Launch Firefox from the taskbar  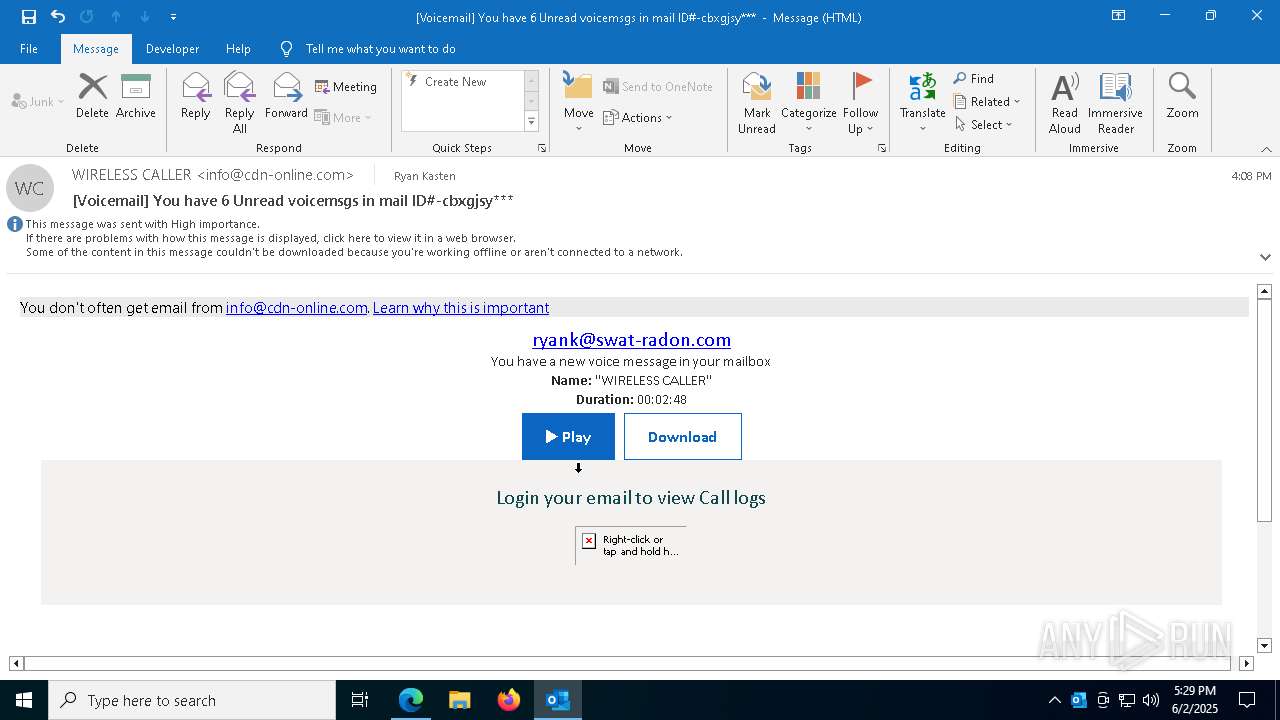pyautogui.click(x=509, y=700)
